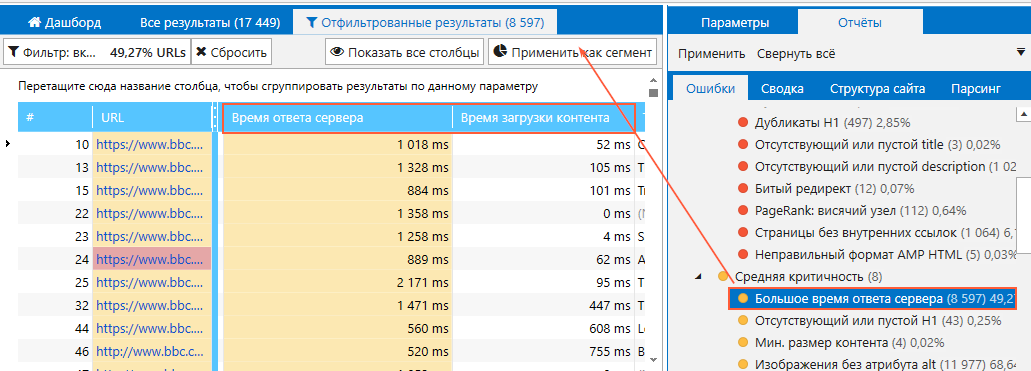Click scroll-up arrow of reports panel
The width and height of the screenshot is (1031, 371).
[1023, 114]
